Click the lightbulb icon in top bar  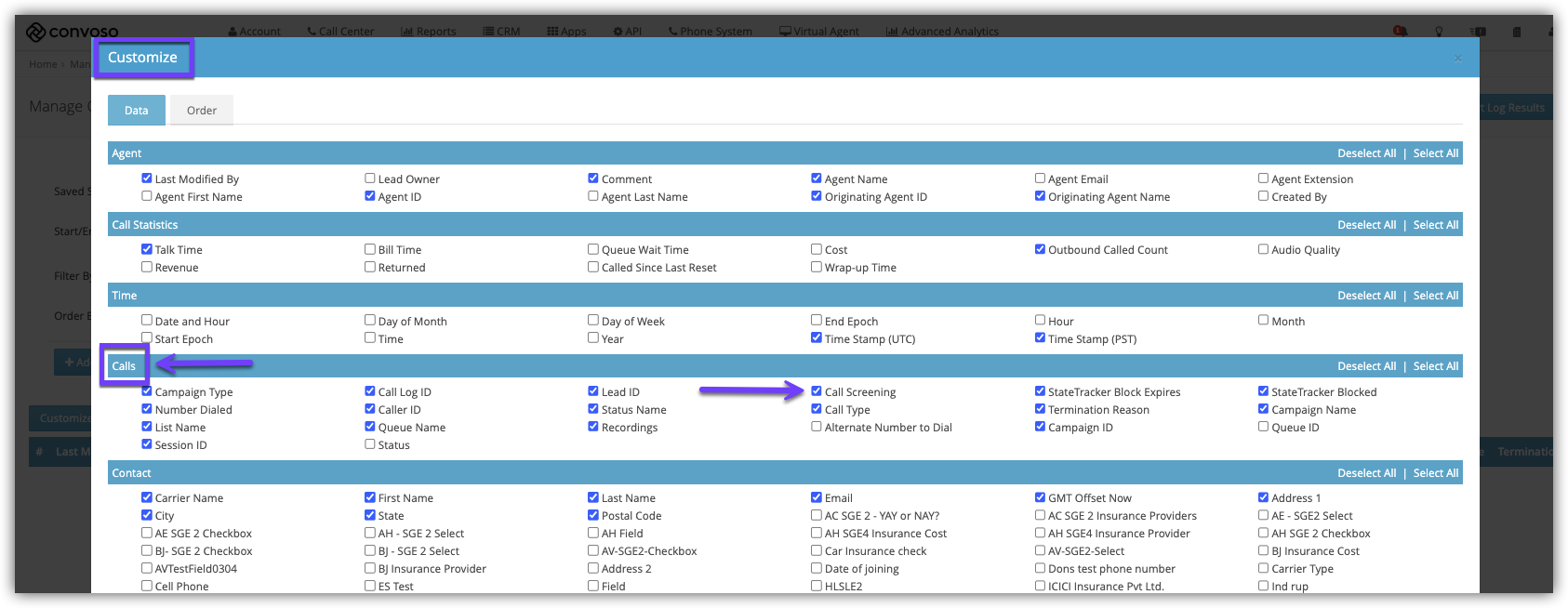pyautogui.click(x=1439, y=32)
